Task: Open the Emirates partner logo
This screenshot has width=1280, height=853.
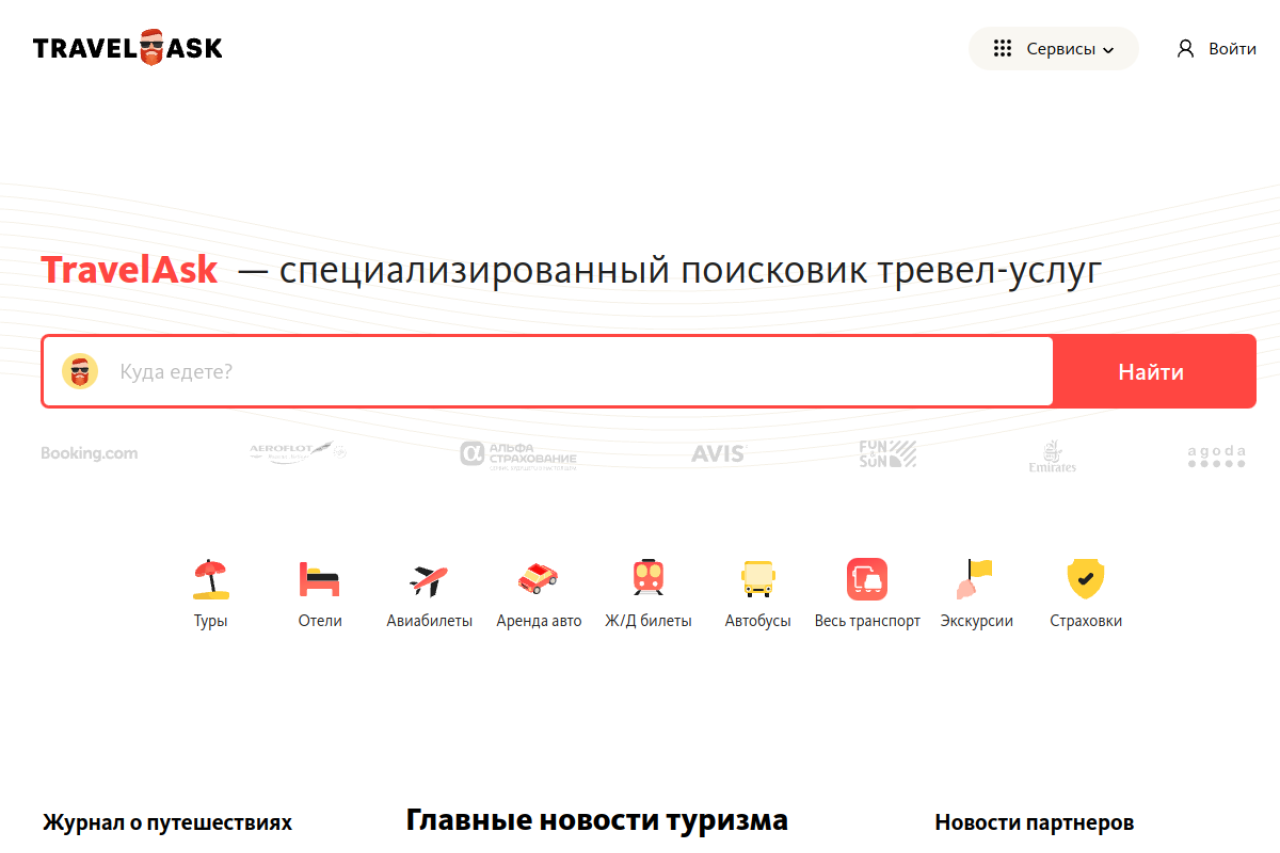Action: 1052,457
